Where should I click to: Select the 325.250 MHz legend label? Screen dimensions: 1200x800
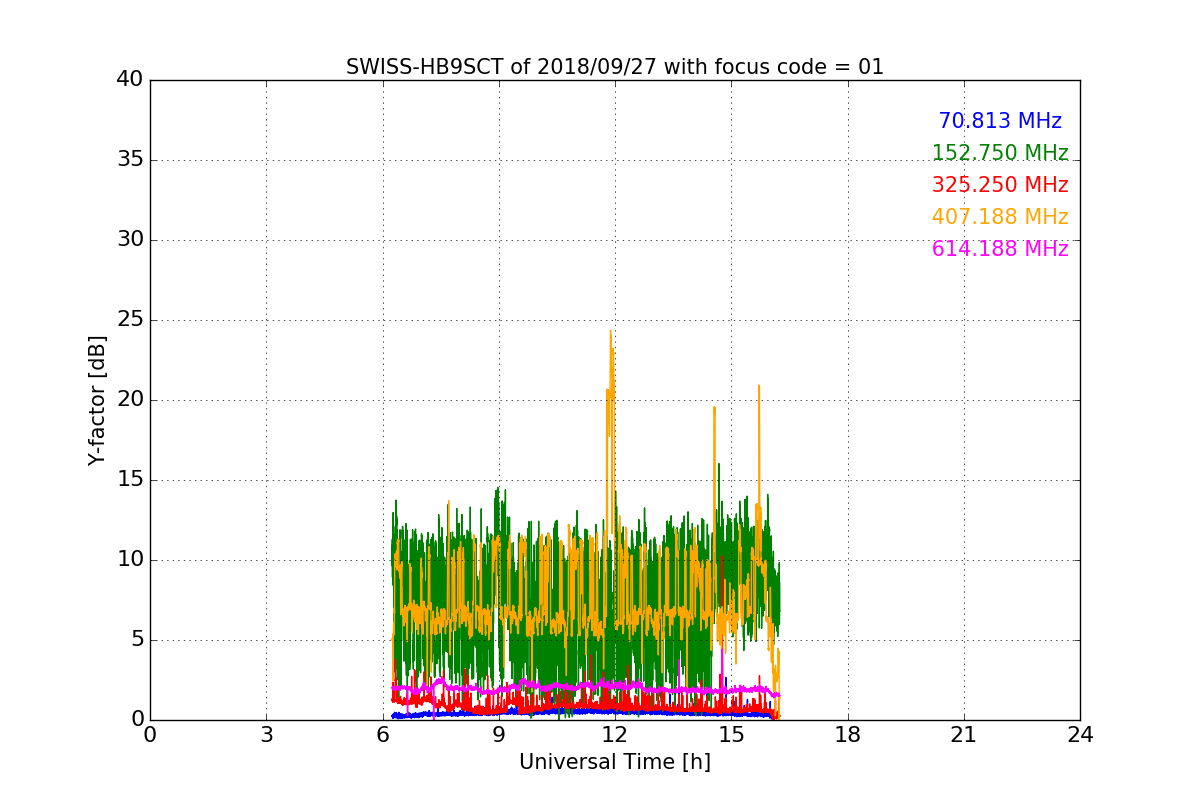tap(1000, 185)
